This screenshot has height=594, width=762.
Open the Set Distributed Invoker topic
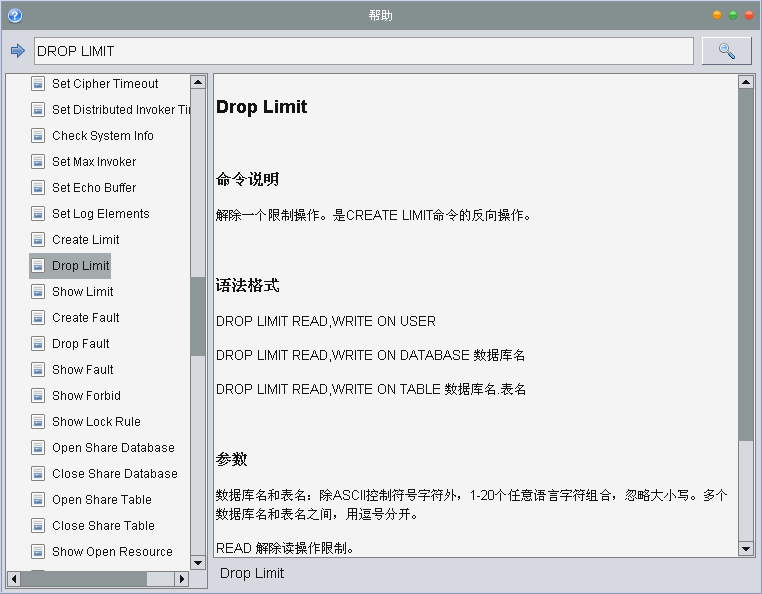coord(121,109)
